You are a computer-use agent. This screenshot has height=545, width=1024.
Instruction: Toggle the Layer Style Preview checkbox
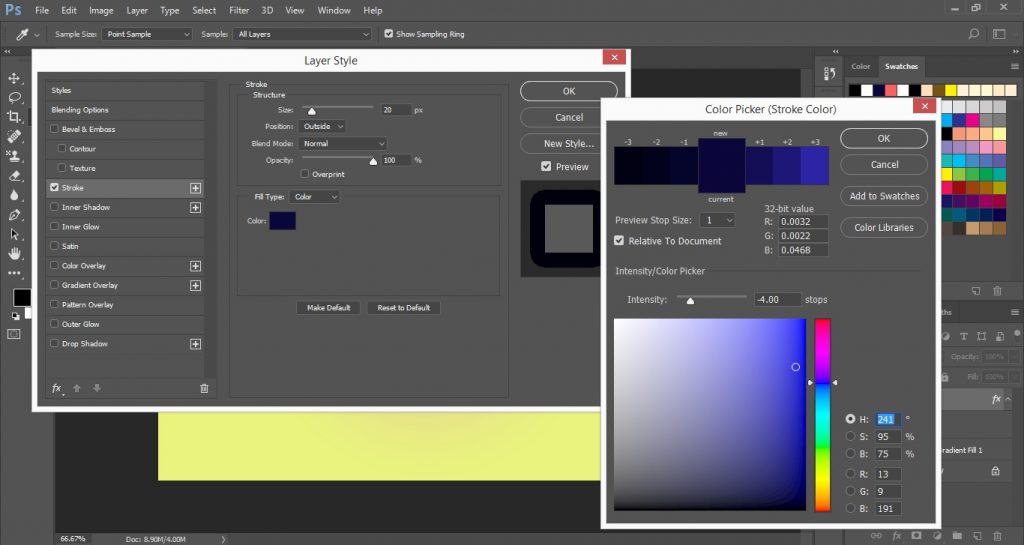coord(546,166)
